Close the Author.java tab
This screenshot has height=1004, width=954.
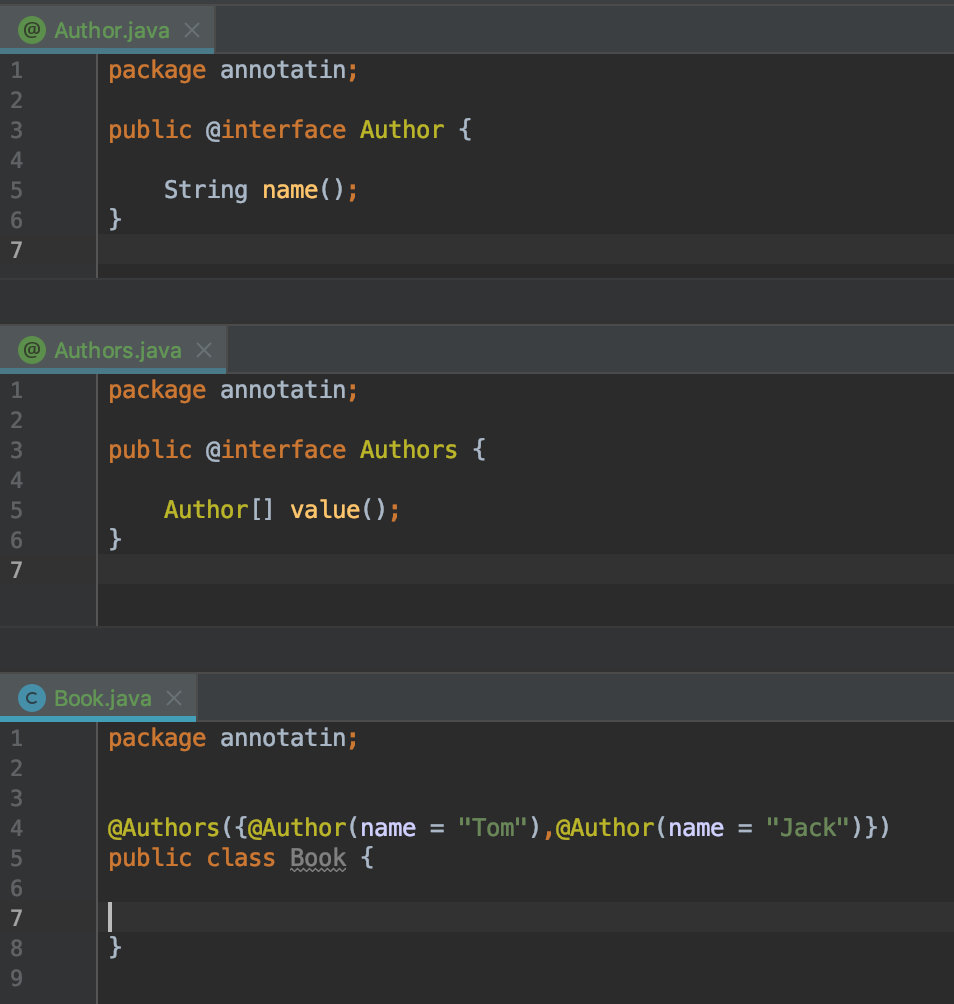[191, 29]
